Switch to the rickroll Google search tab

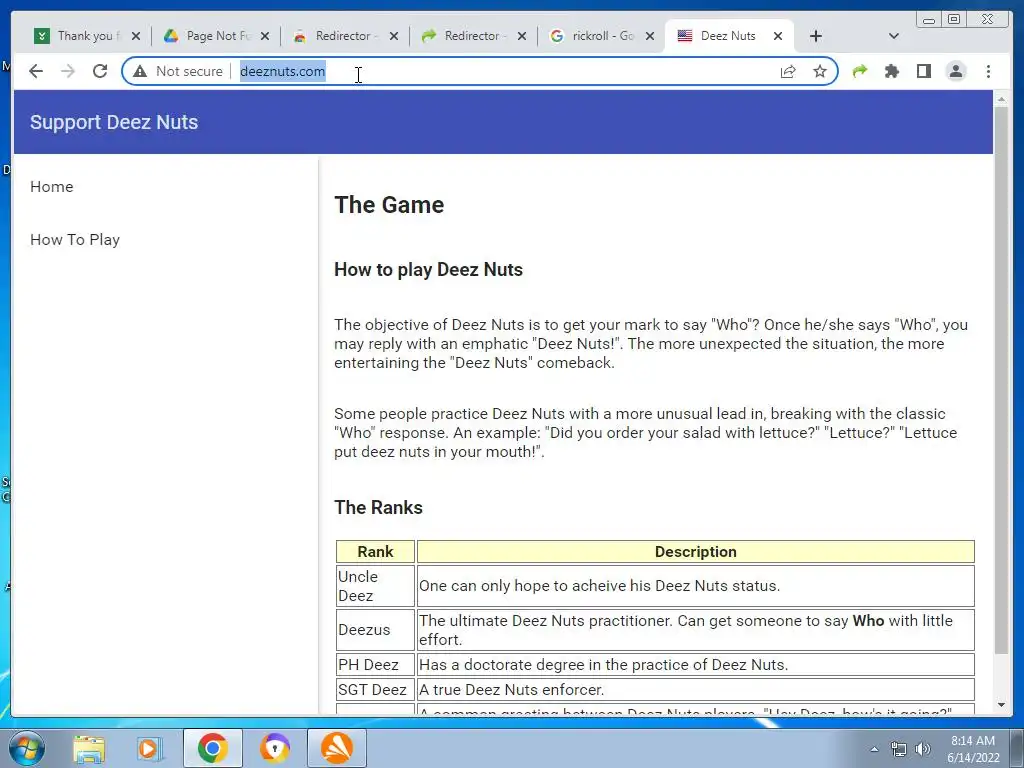tap(601, 36)
